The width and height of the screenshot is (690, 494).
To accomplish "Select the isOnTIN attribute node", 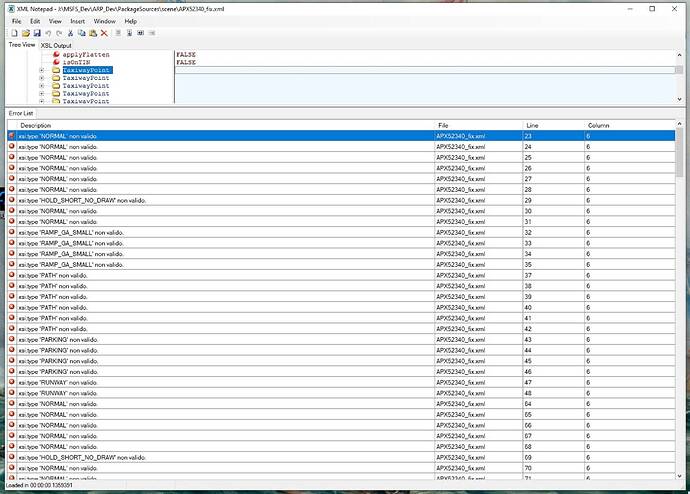I will (x=76, y=62).
